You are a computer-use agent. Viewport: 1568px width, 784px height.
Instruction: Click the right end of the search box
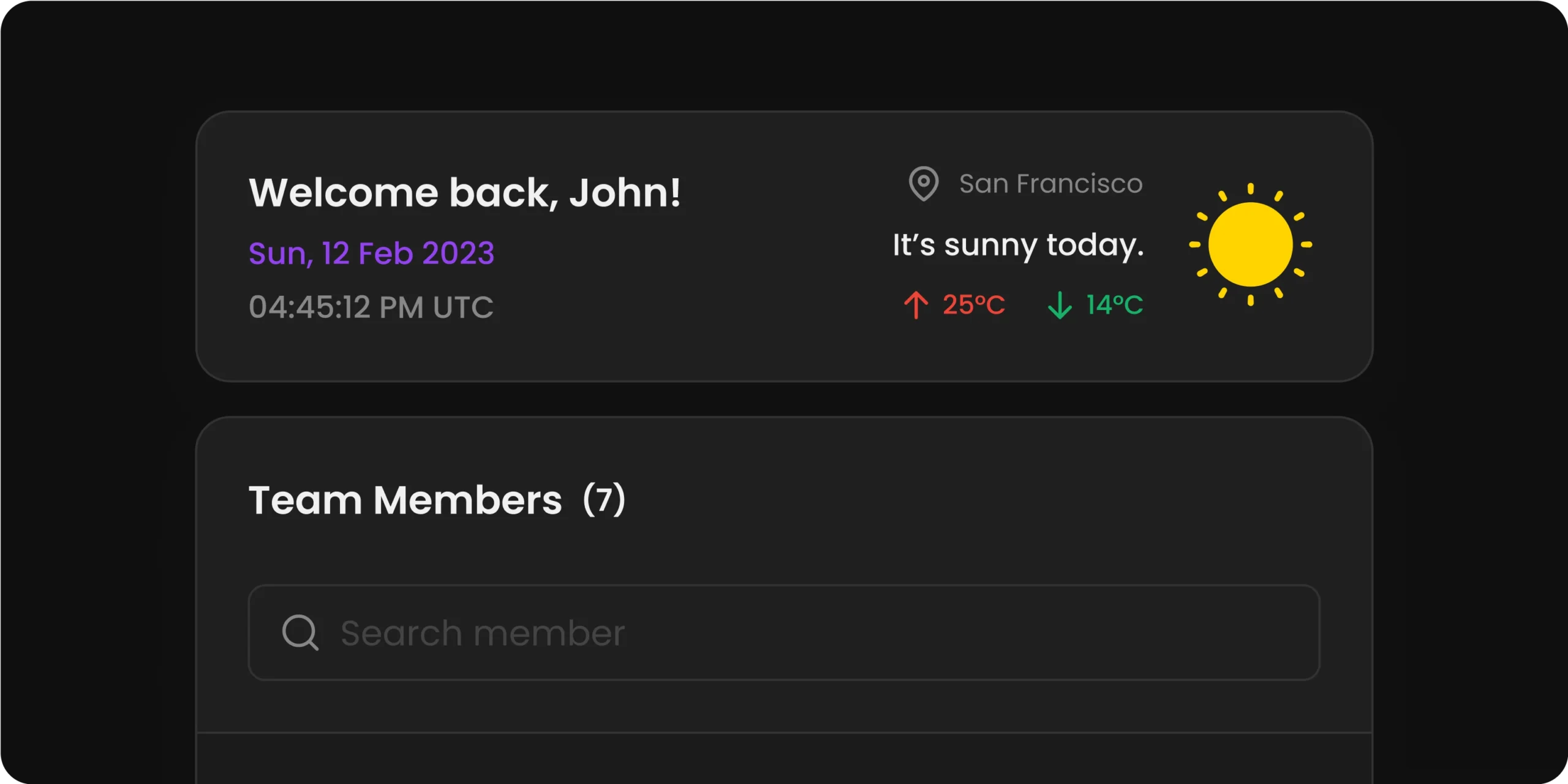click(x=1286, y=633)
